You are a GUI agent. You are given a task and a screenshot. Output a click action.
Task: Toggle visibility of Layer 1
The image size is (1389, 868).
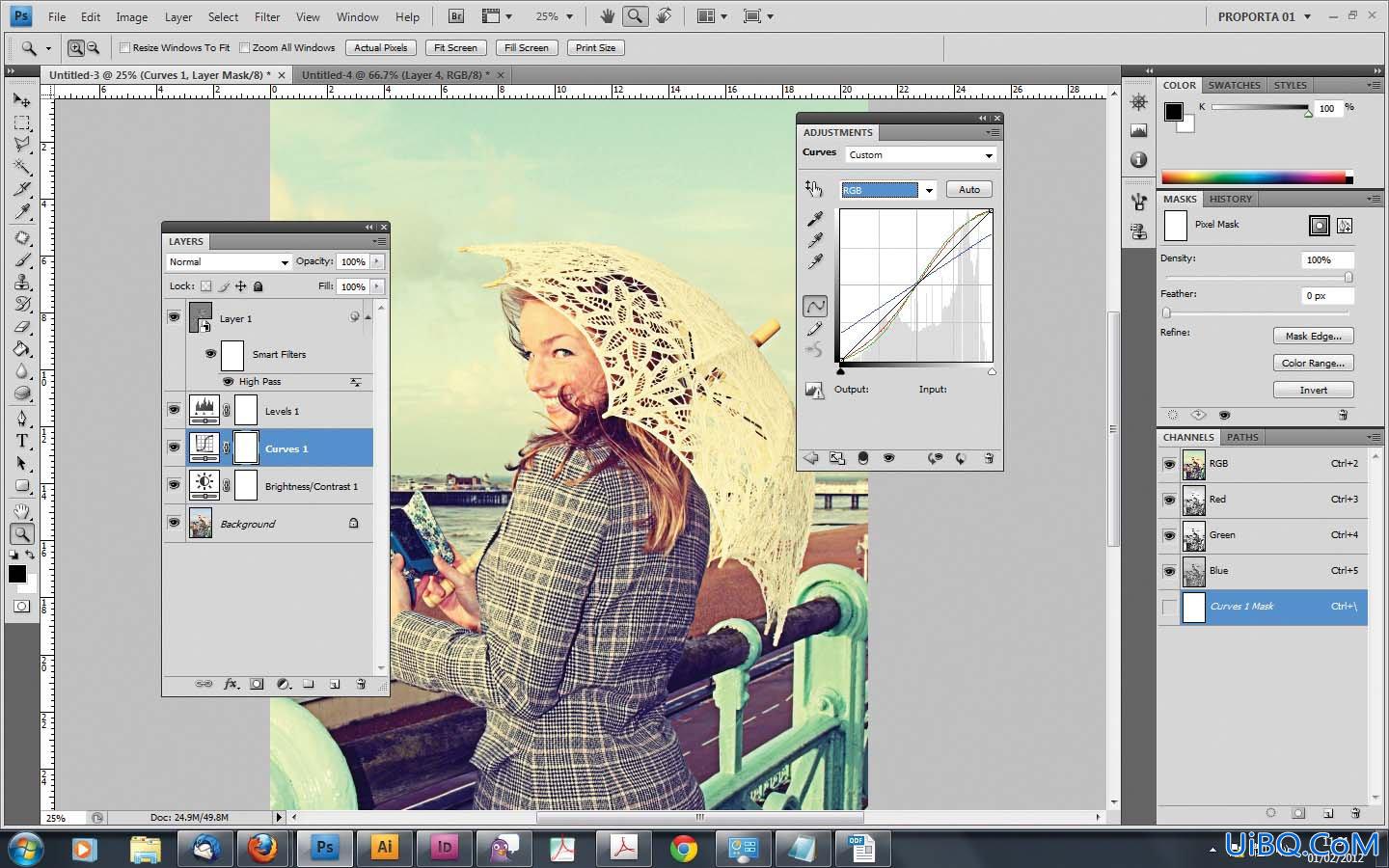174,316
